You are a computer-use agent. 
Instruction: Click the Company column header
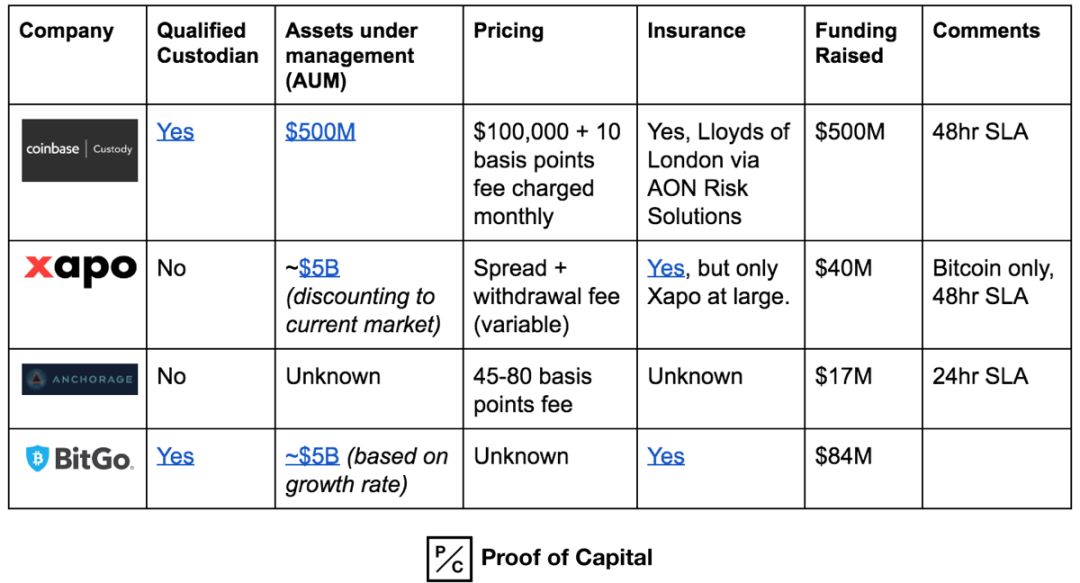tap(66, 30)
